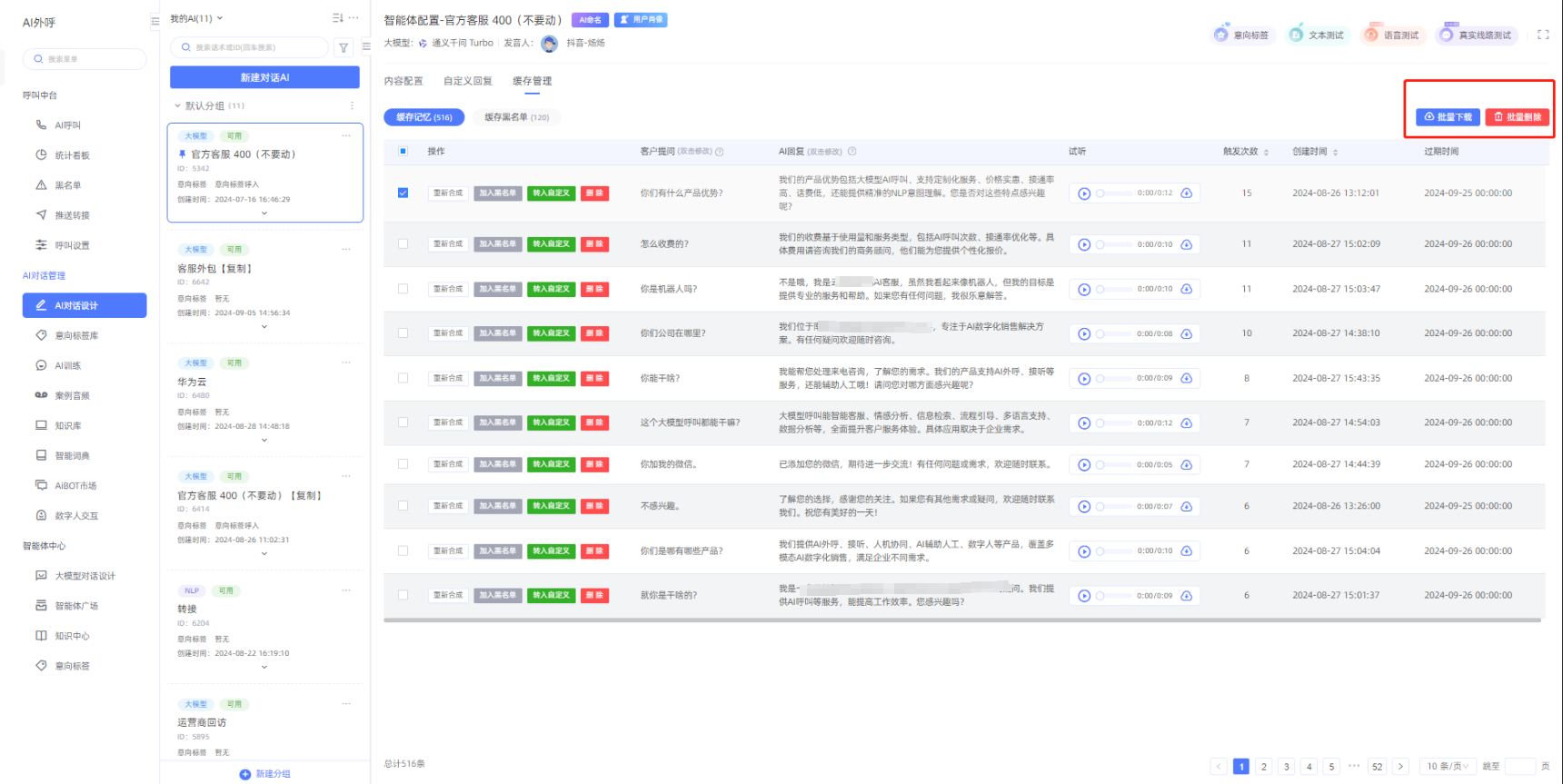
Task: Uncheck the checkbox for '你们有什么产品优势?' row
Action: (x=403, y=193)
